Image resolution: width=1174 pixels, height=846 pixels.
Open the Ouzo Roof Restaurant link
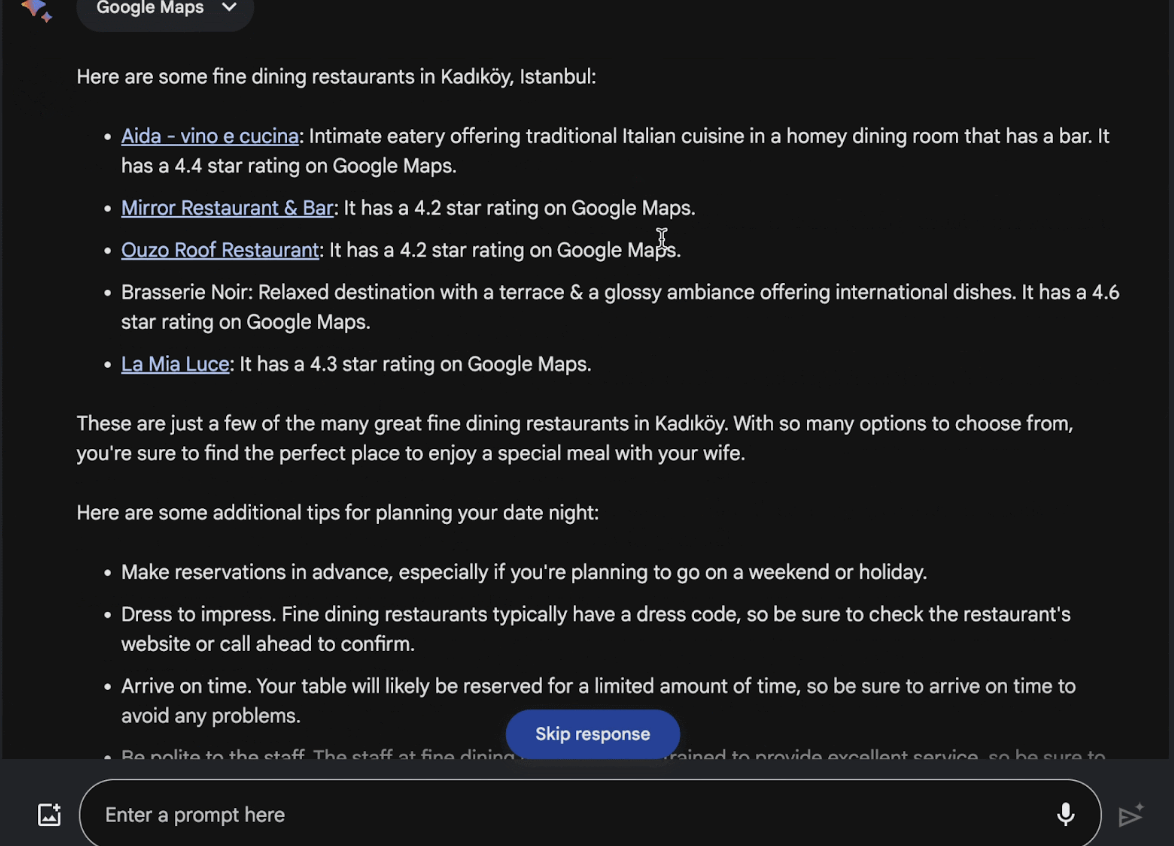220,250
